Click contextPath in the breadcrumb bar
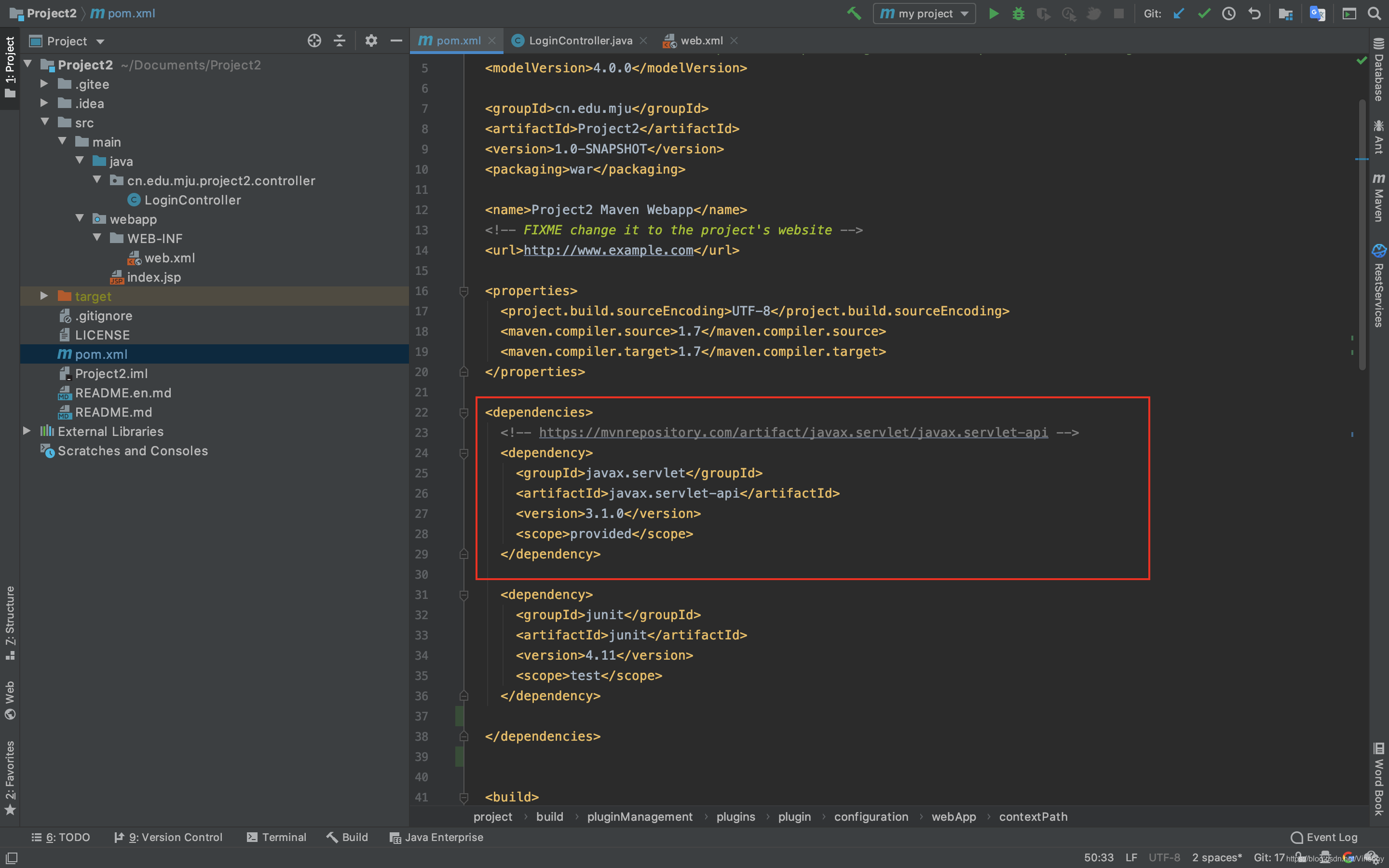The width and height of the screenshot is (1389, 868). 1033,817
